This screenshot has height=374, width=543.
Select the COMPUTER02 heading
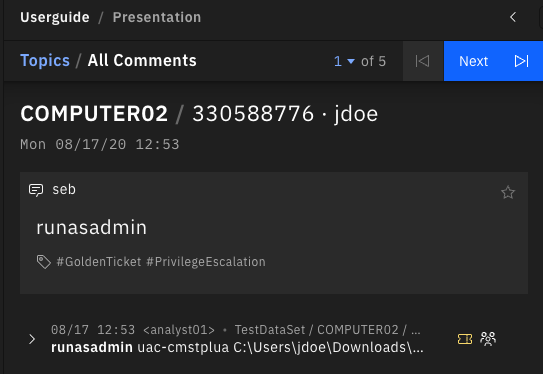click(x=94, y=114)
